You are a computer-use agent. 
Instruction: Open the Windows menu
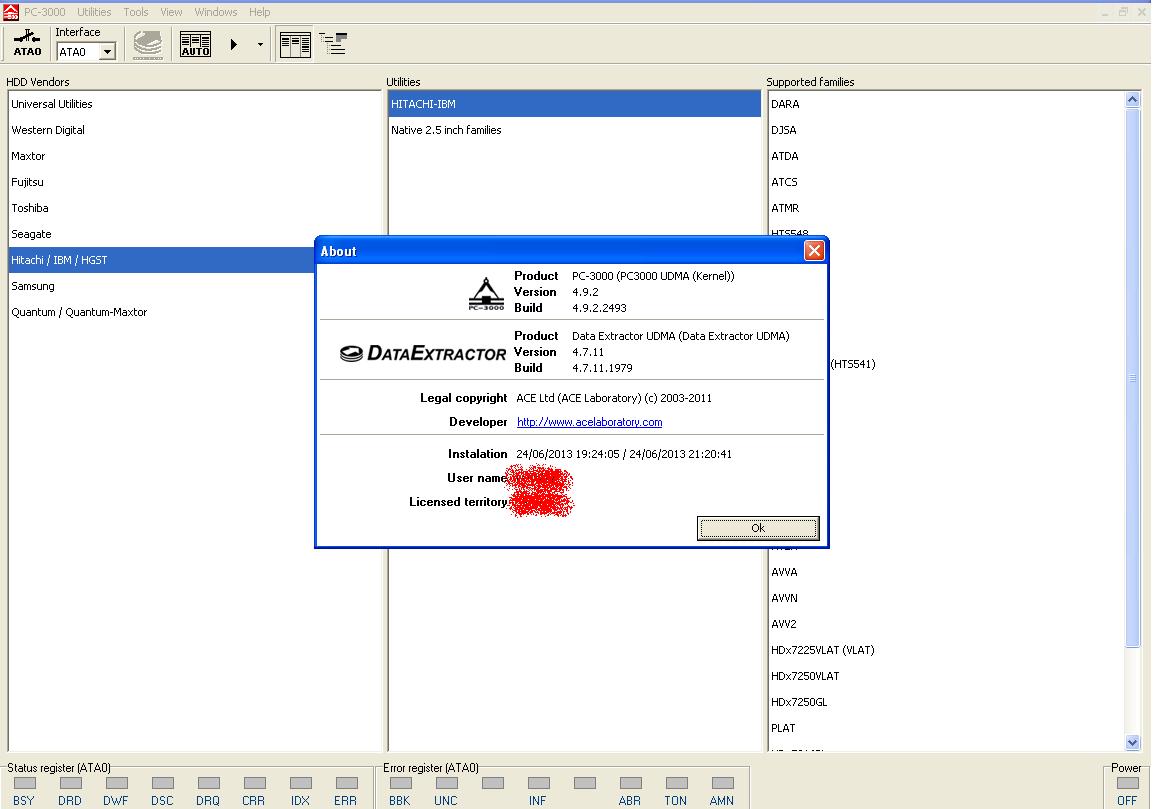pyautogui.click(x=215, y=12)
